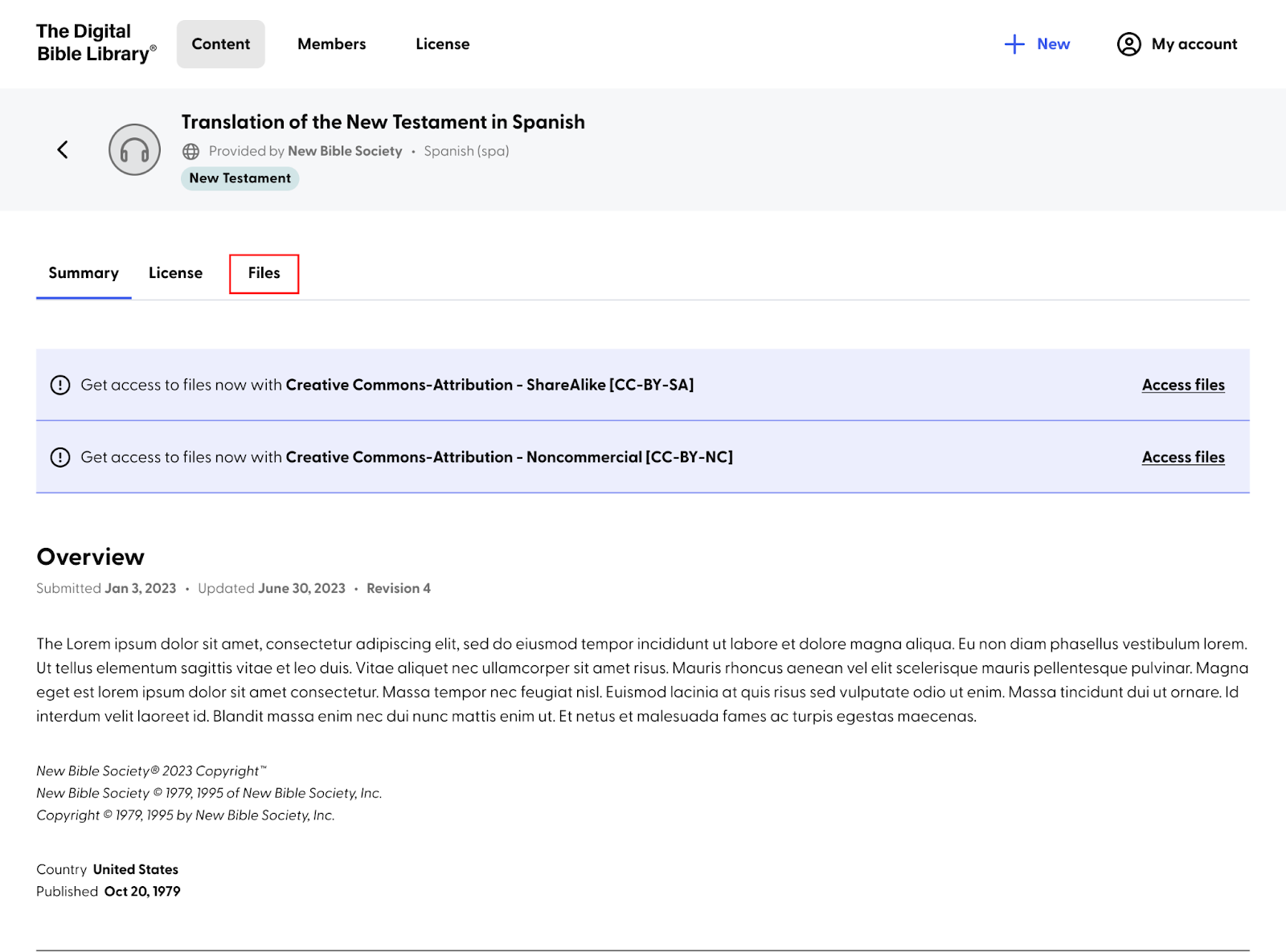Screen dimensions: 1286x952
Task: Click the Published Oct 20, 1979 line
Action: (109, 891)
